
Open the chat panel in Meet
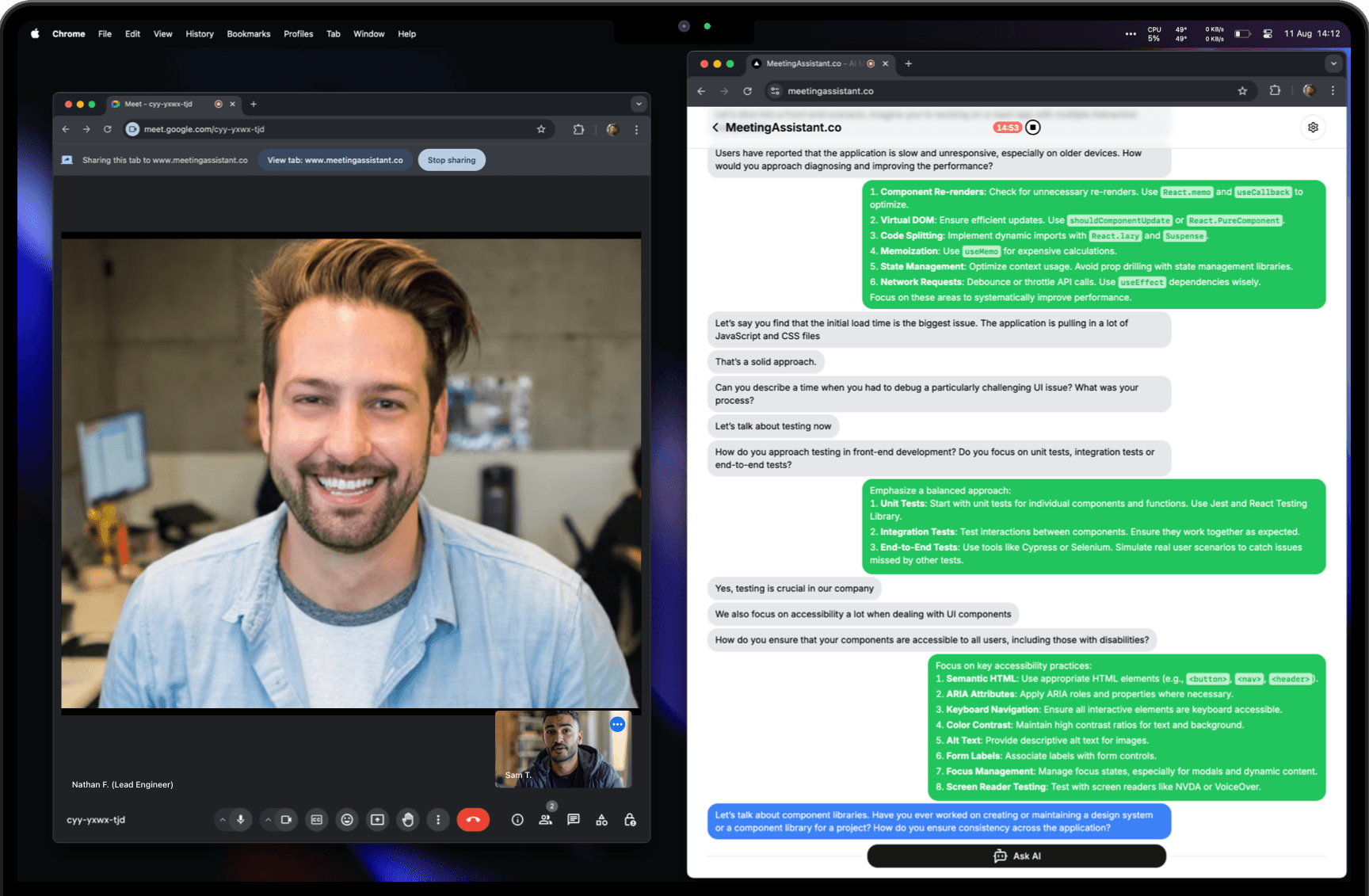point(574,820)
